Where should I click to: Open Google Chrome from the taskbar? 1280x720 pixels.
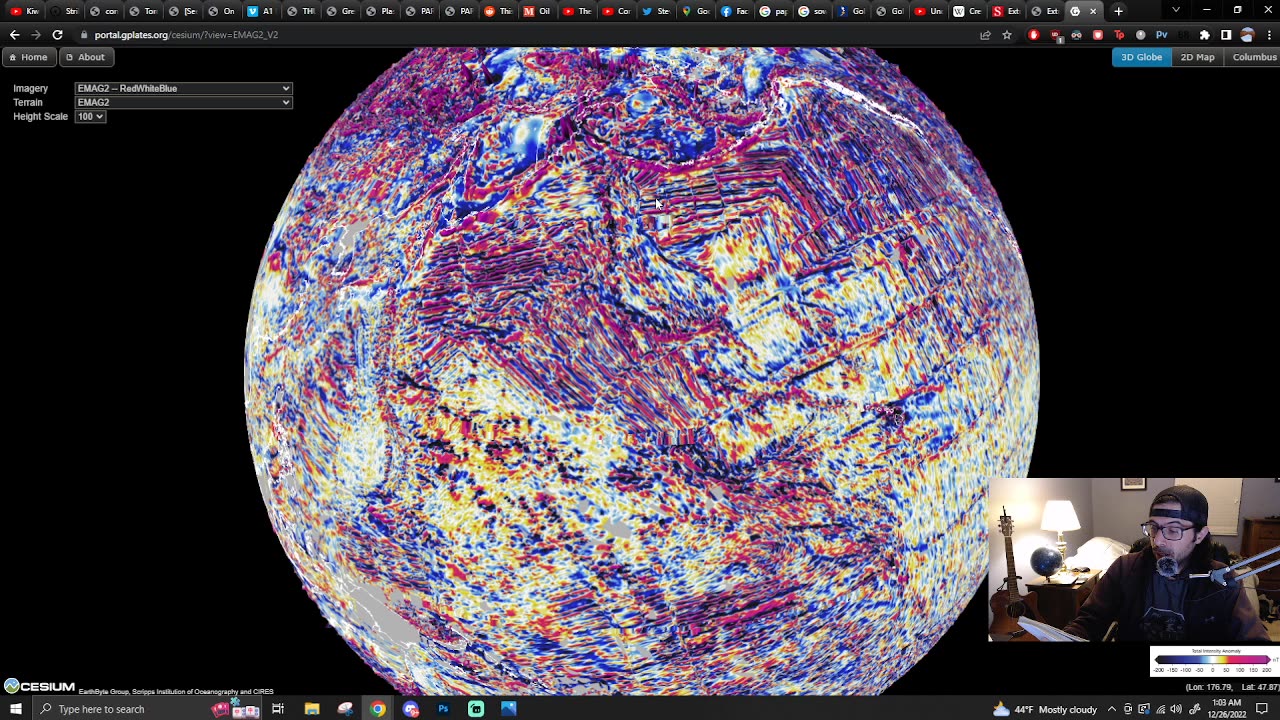pyautogui.click(x=377, y=709)
